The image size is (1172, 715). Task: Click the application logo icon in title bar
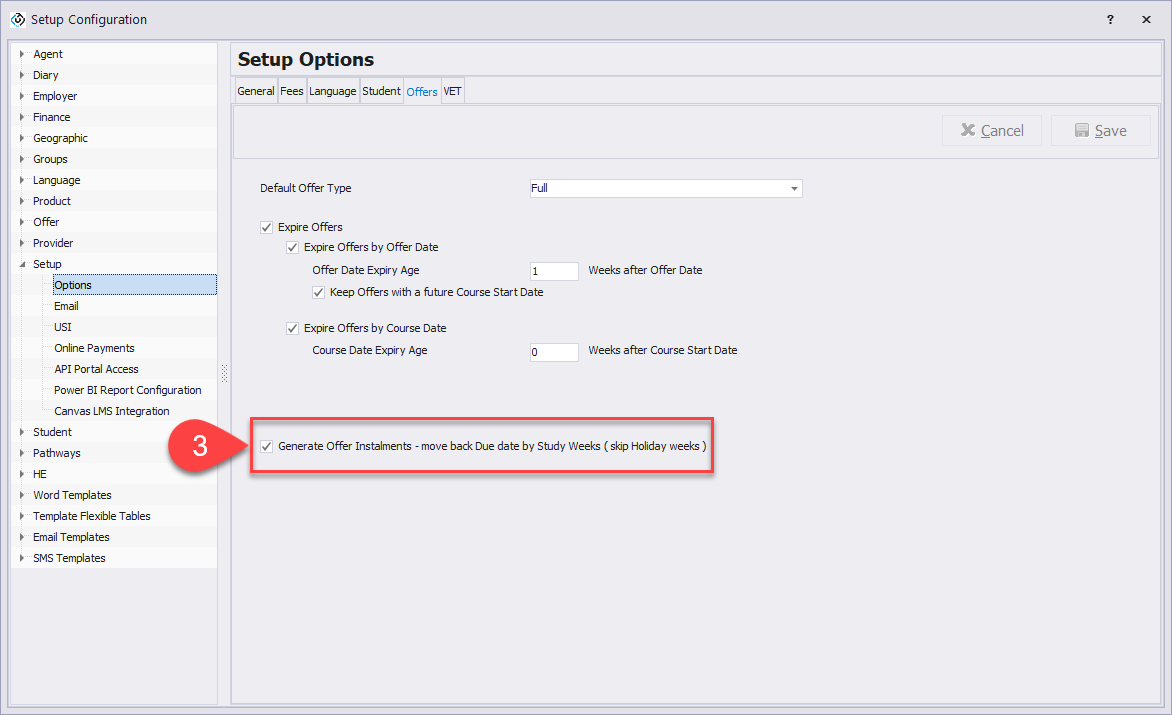17,19
